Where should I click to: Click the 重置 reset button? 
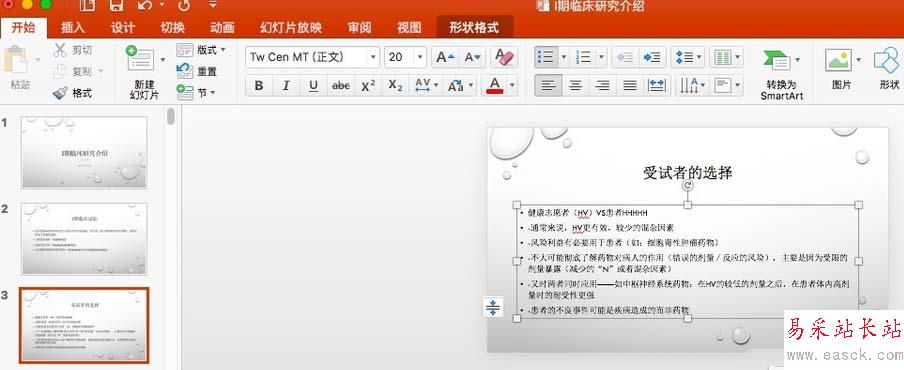[x=197, y=71]
